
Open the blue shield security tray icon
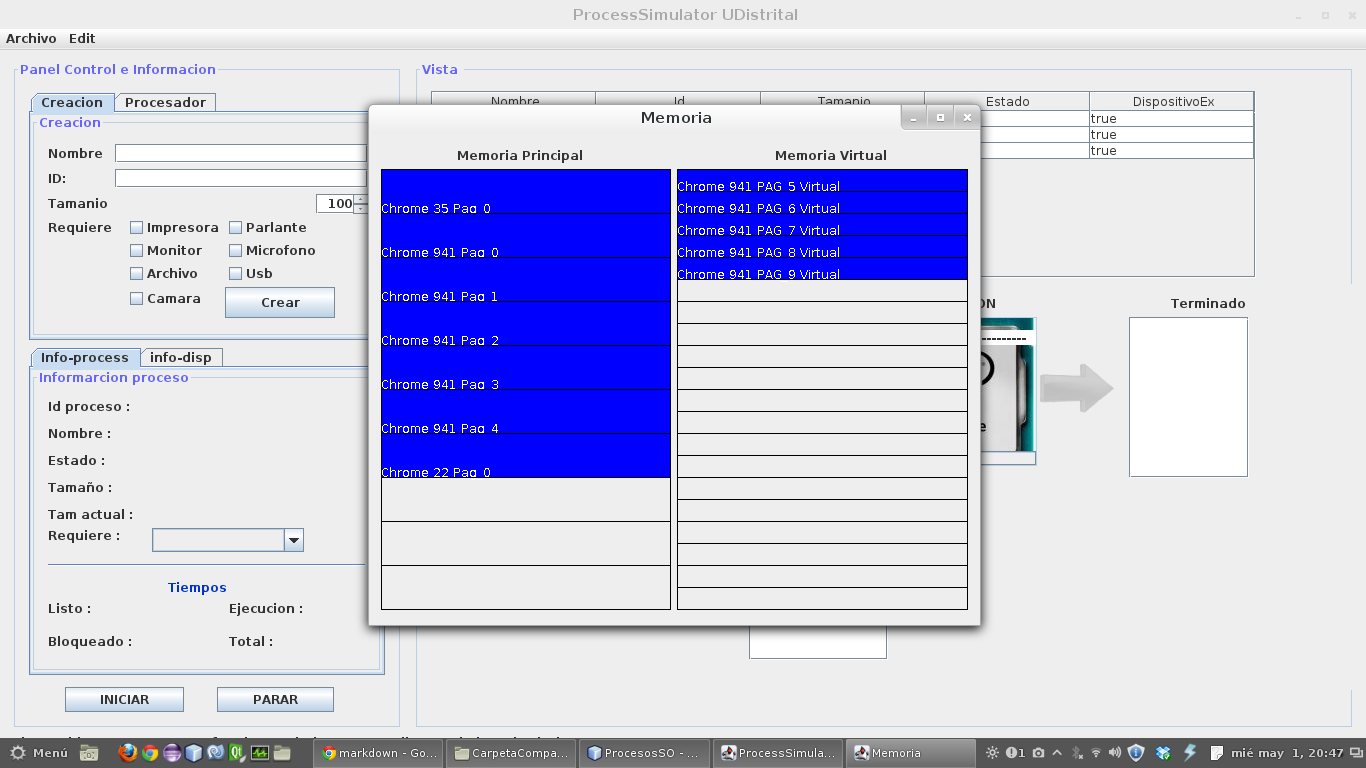tap(1136, 753)
